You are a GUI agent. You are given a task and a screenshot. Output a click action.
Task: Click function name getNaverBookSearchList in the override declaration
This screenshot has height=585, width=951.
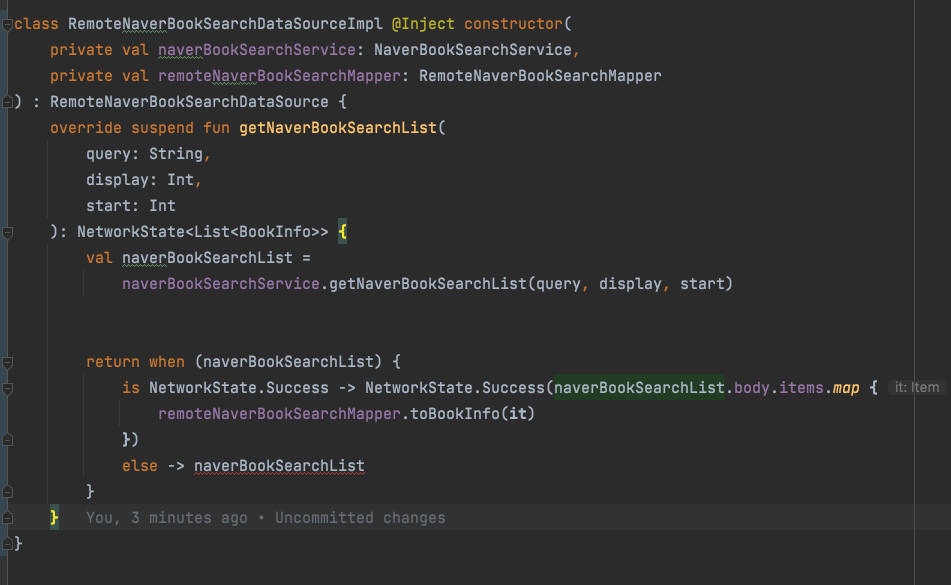(338, 128)
